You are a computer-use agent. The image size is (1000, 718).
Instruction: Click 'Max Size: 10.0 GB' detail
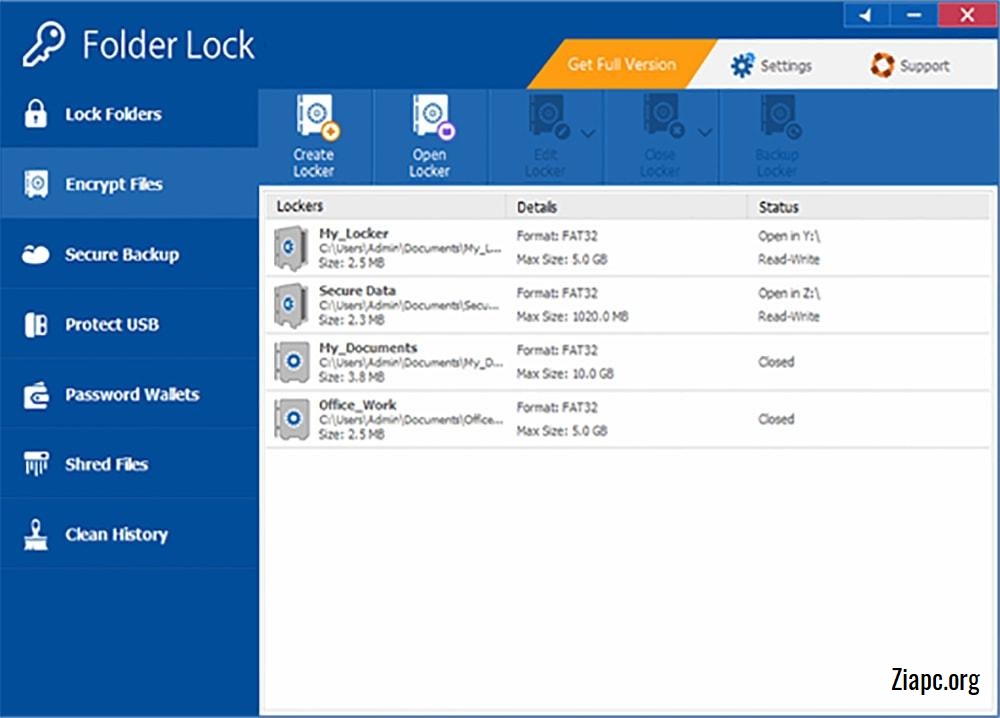click(565, 374)
